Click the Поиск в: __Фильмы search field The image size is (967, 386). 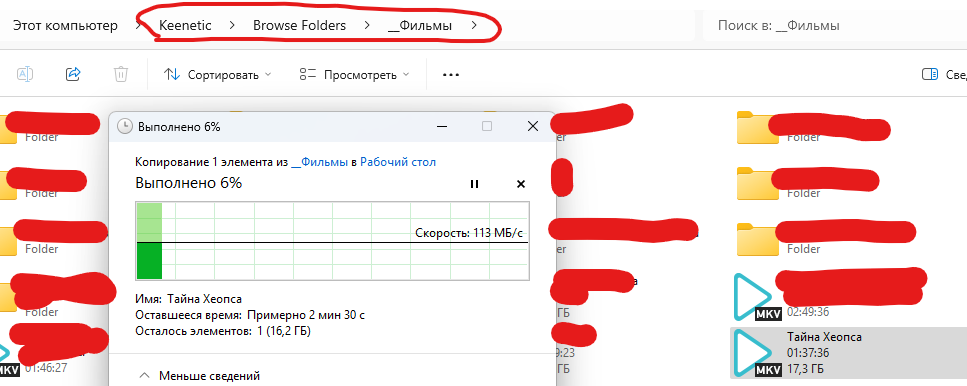pos(835,26)
